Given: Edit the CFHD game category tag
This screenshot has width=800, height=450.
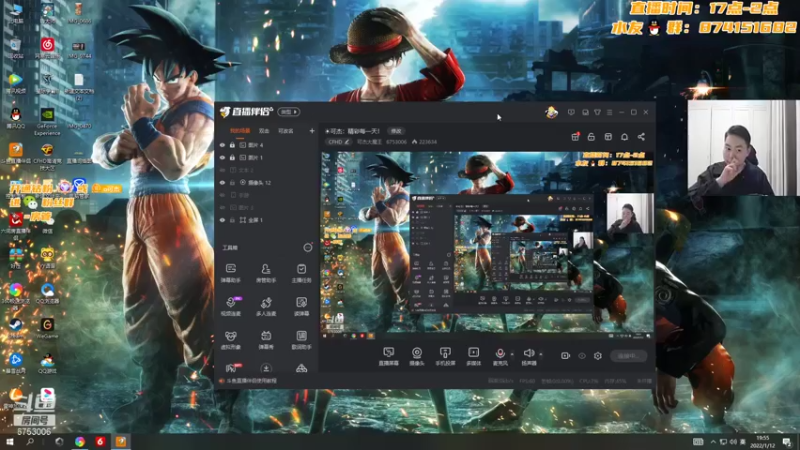Looking at the screenshot, I should (x=338, y=142).
